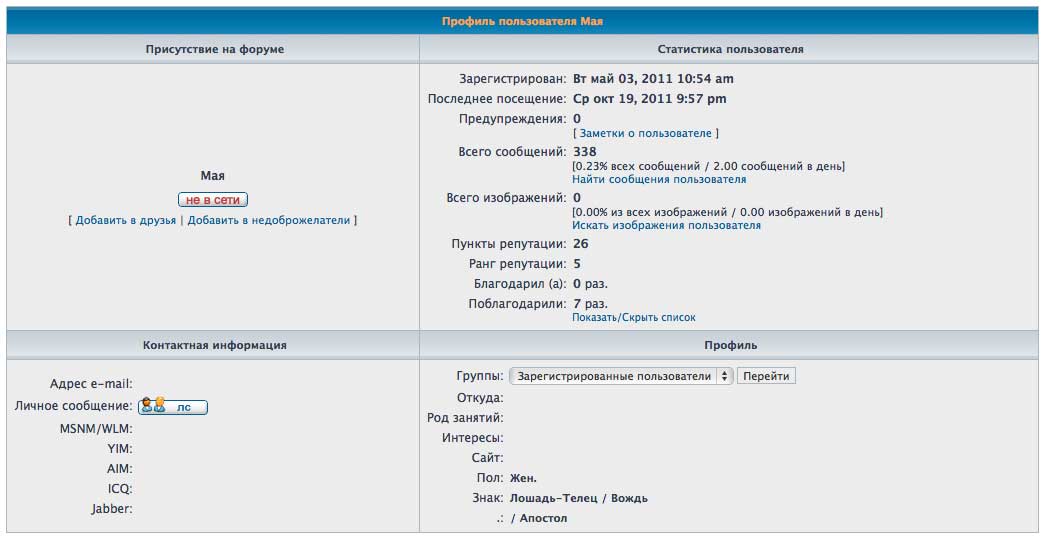Open 'Добавить в друзья' link
The width and height of the screenshot is (1047, 540).
click(126, 220)
